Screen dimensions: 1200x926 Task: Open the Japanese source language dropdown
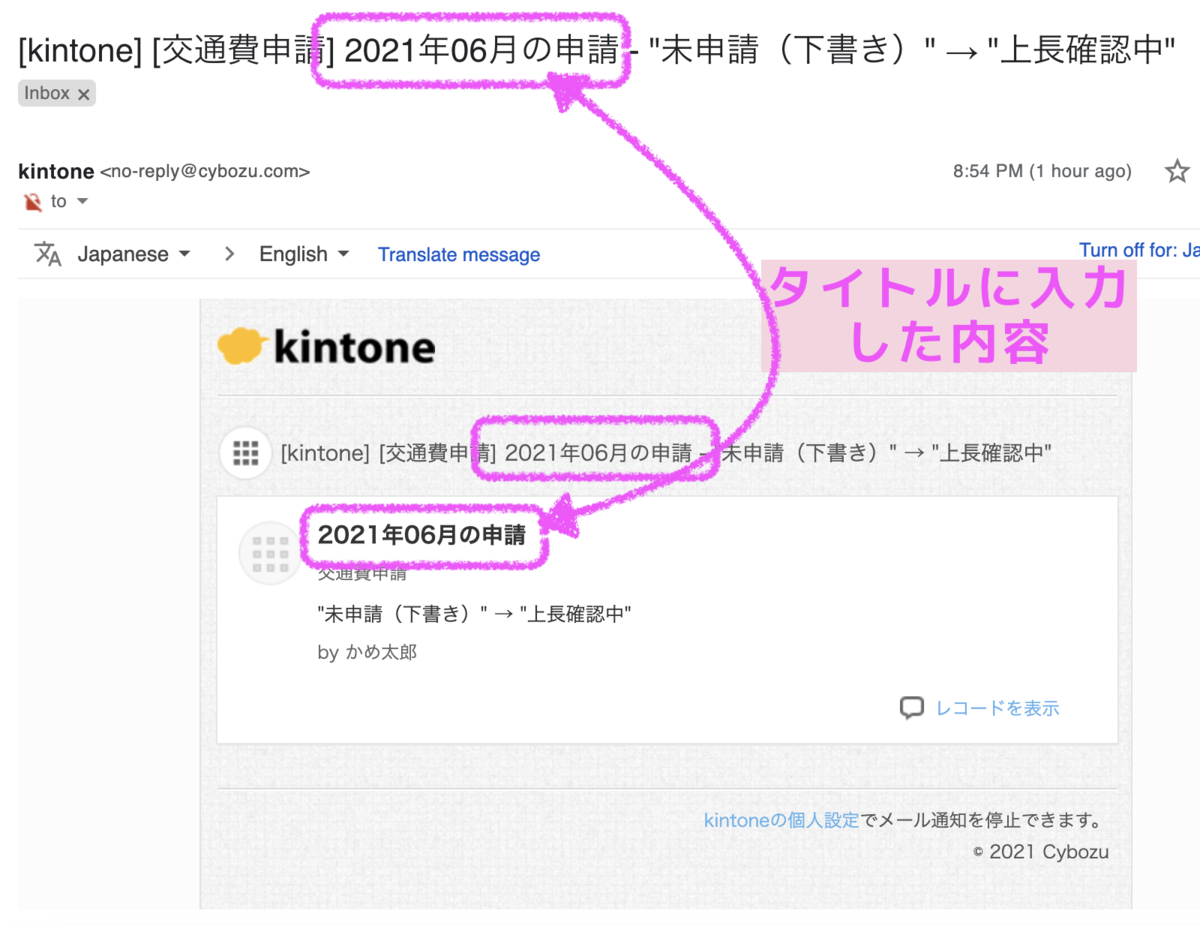pos(134,254)
